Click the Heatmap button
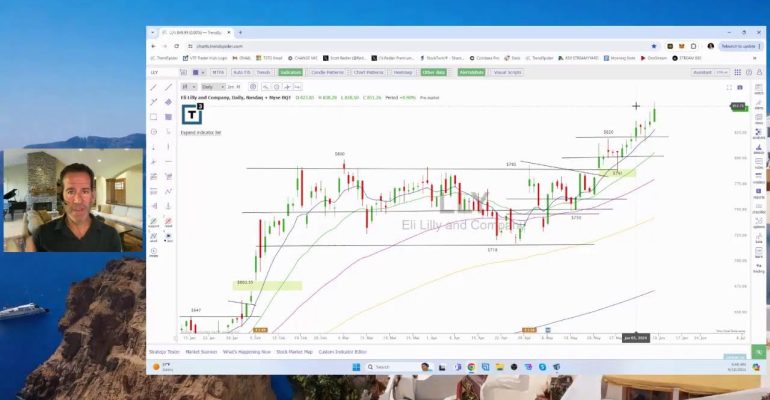This screenshot has height=400, width=770. pyautogui.click(x=402, y=72)
